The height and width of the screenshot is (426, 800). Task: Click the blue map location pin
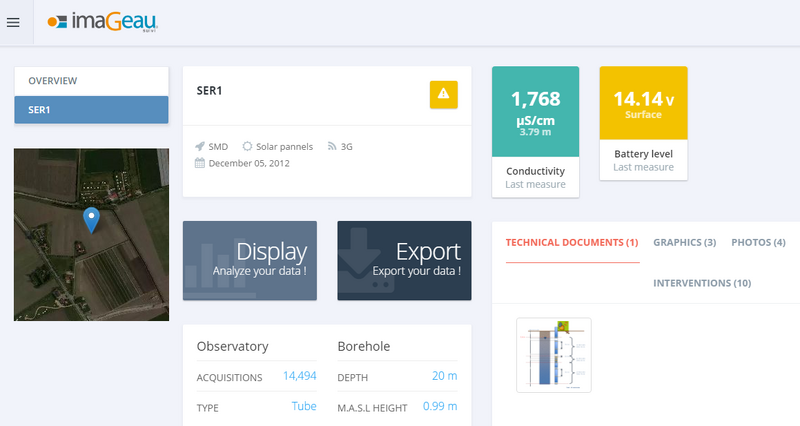pyautogui.click(x=91, y=219)
